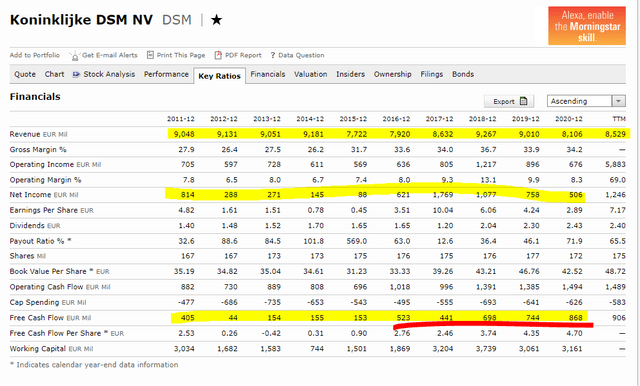
Task: Open the Financials tab
Action: (x=268, y=74)
